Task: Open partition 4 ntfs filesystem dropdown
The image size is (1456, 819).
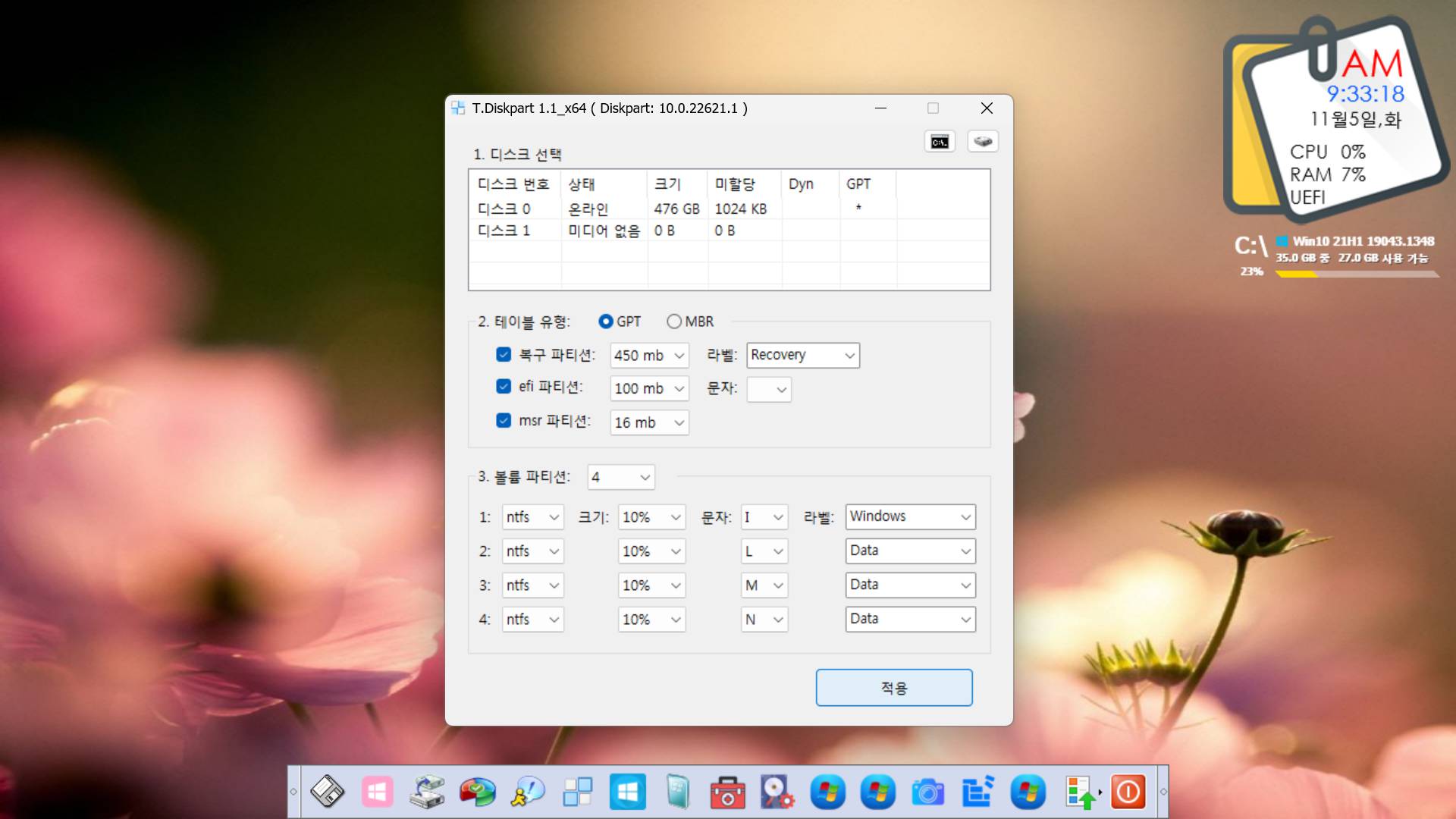Action: tap(533, 620)
